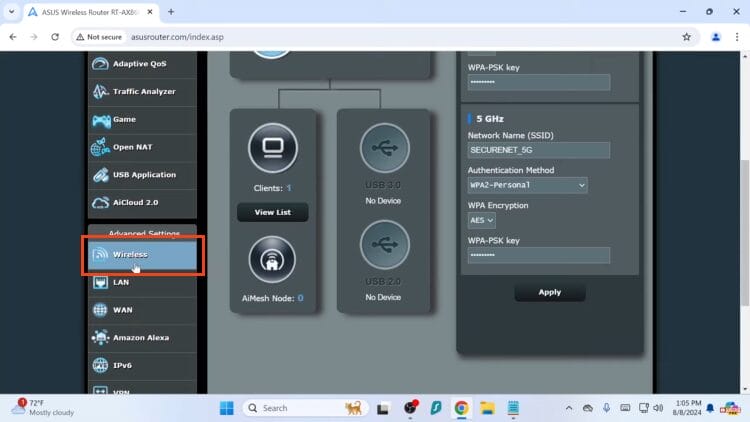
Task: Open the WPA Encryption AES dropdown
Action: click(482, 221)
